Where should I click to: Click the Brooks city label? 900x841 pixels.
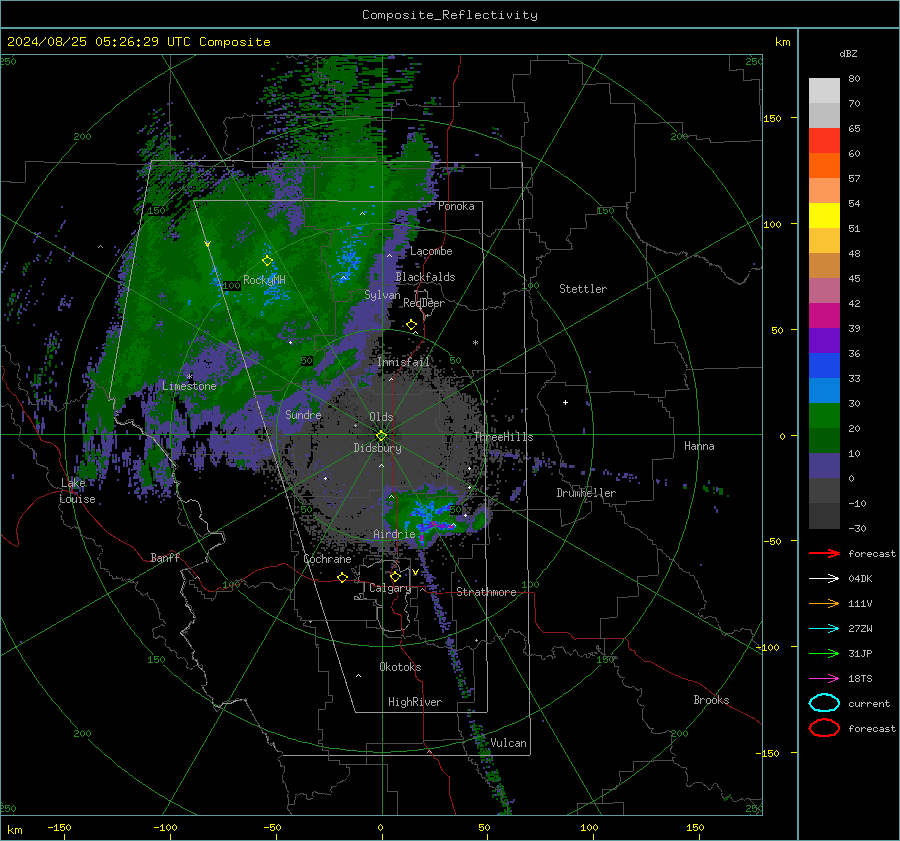pos(711,700)
